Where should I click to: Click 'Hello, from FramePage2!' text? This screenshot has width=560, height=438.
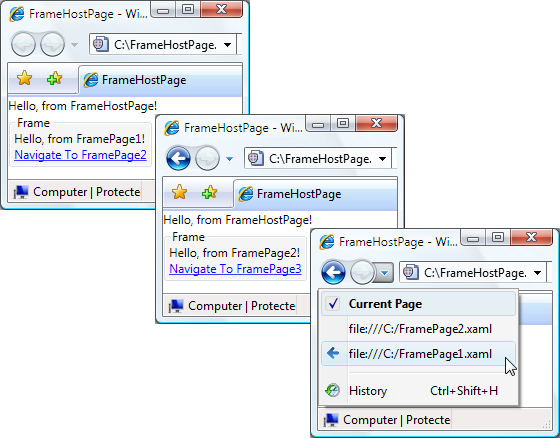235,253
